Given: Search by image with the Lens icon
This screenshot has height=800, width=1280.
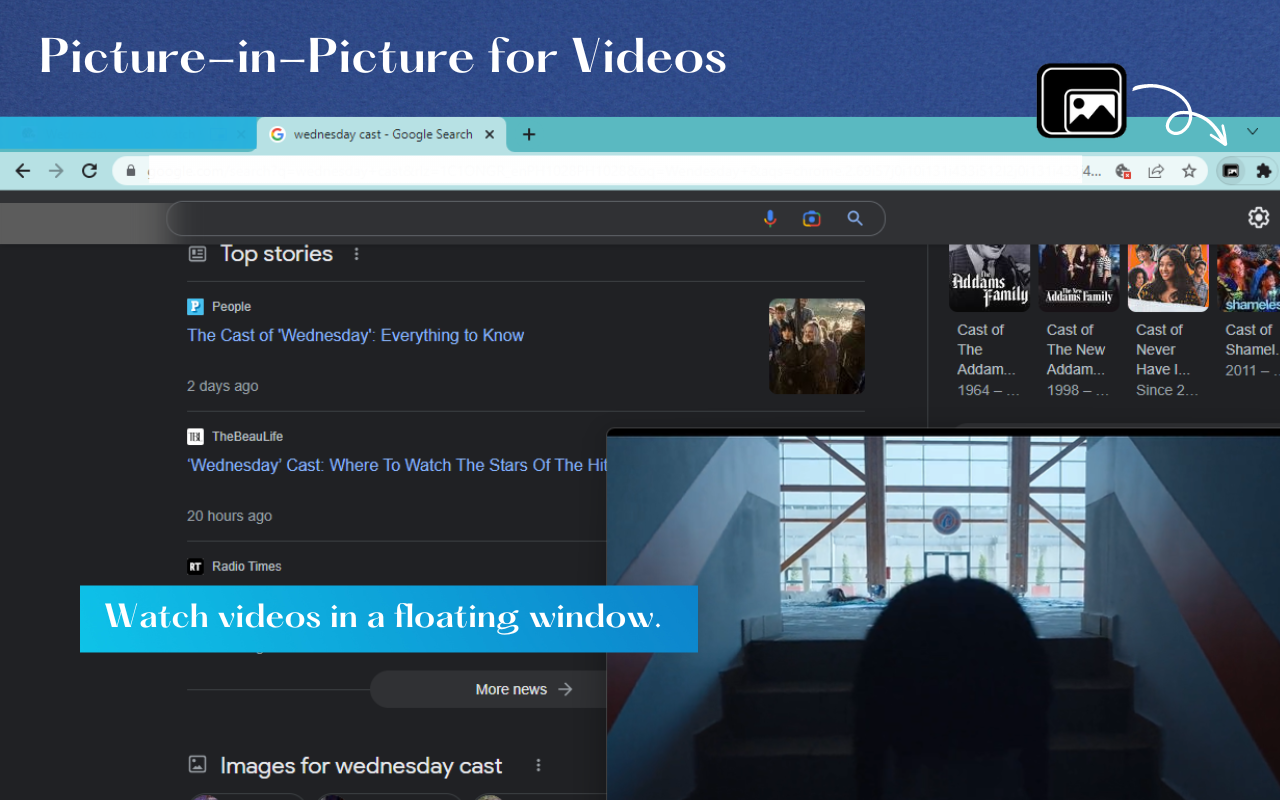Looking at the screenshot, I should [x=812, y=218].
